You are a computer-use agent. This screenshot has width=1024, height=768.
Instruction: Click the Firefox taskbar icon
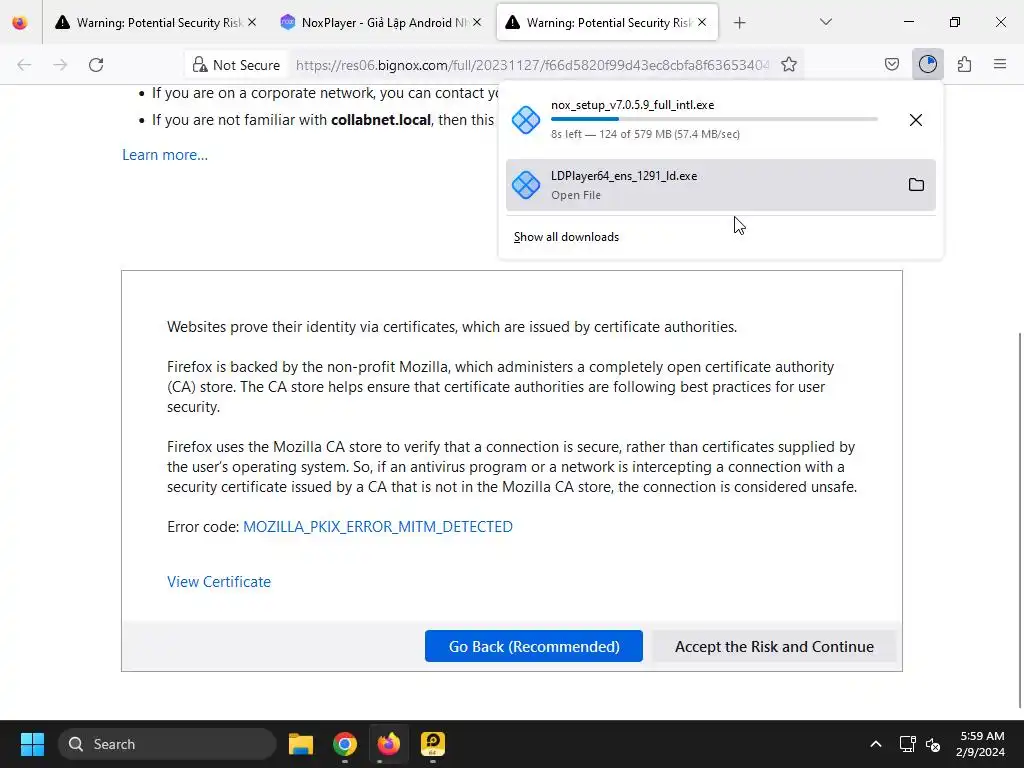389,744
